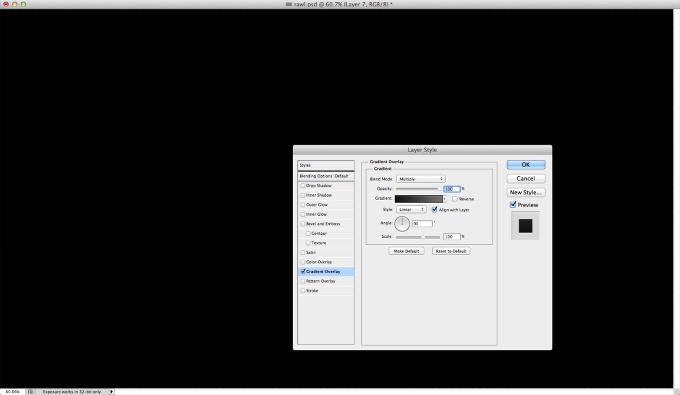Viewport: 680px width, 395px height.
Task: Enable the Bevel and Emboss checkbox
Action: (303, 224)
